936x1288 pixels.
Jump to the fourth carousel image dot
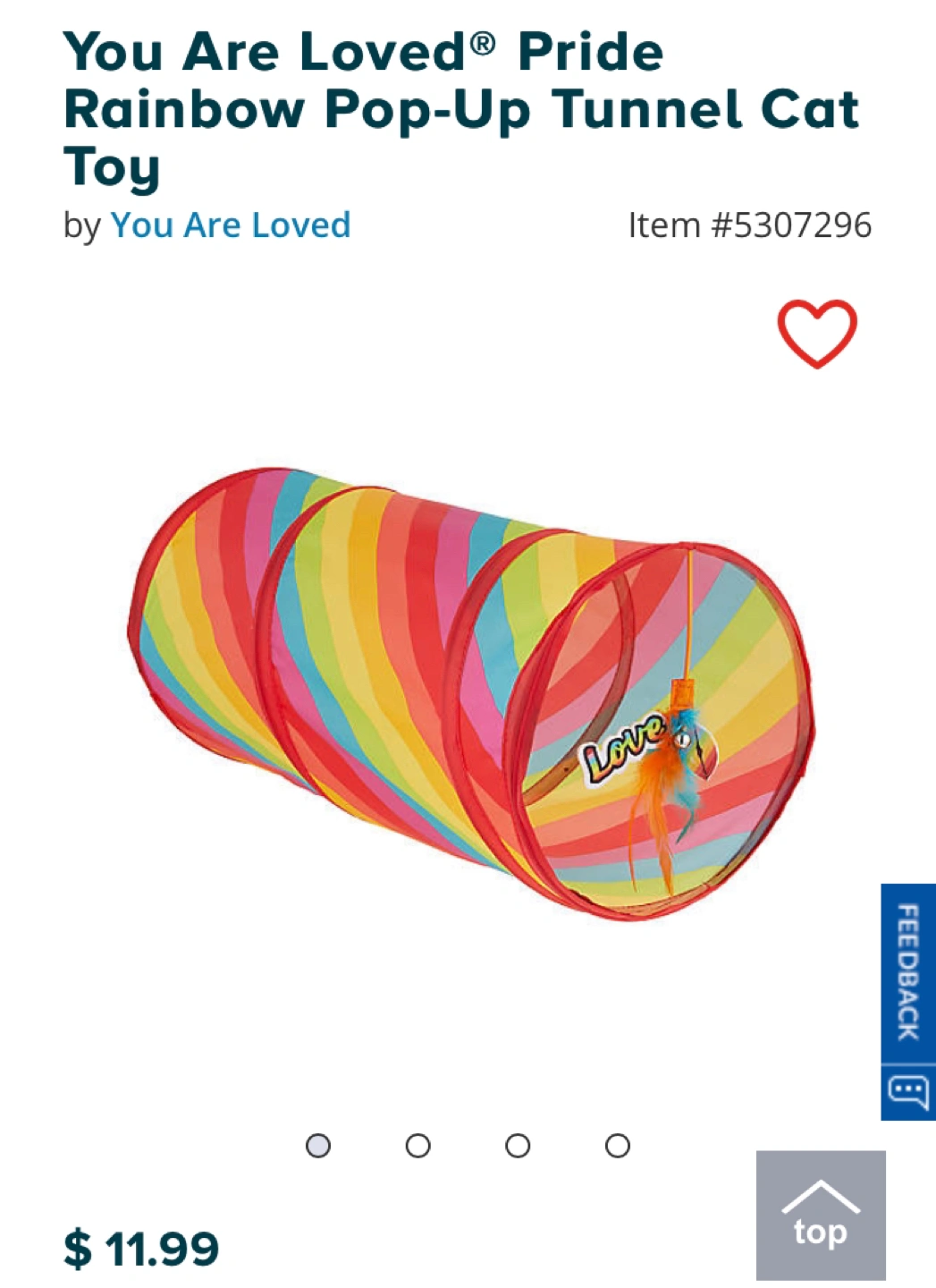coord(618,1146)
